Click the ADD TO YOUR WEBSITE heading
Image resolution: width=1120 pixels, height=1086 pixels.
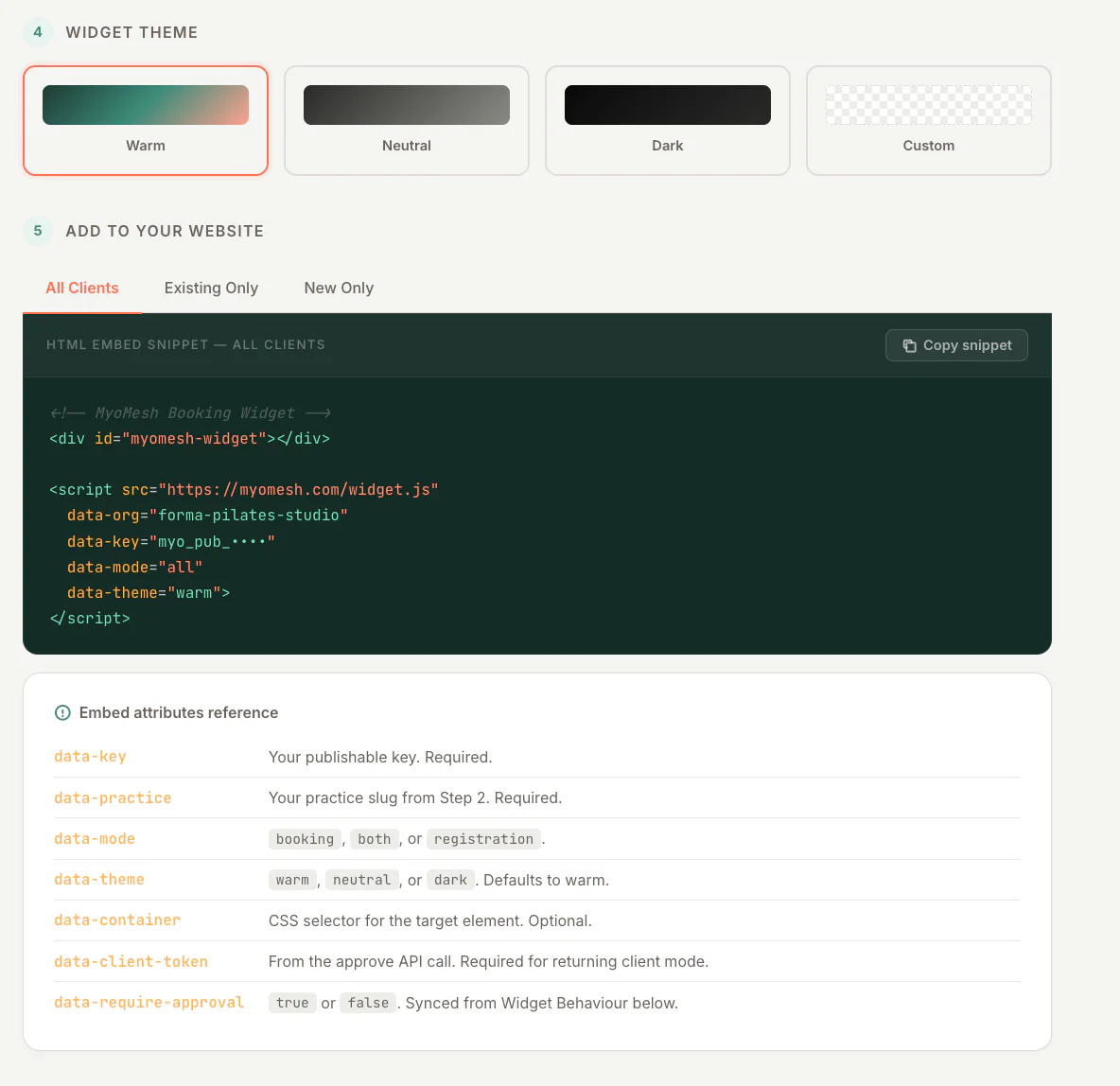coord(165,231)
